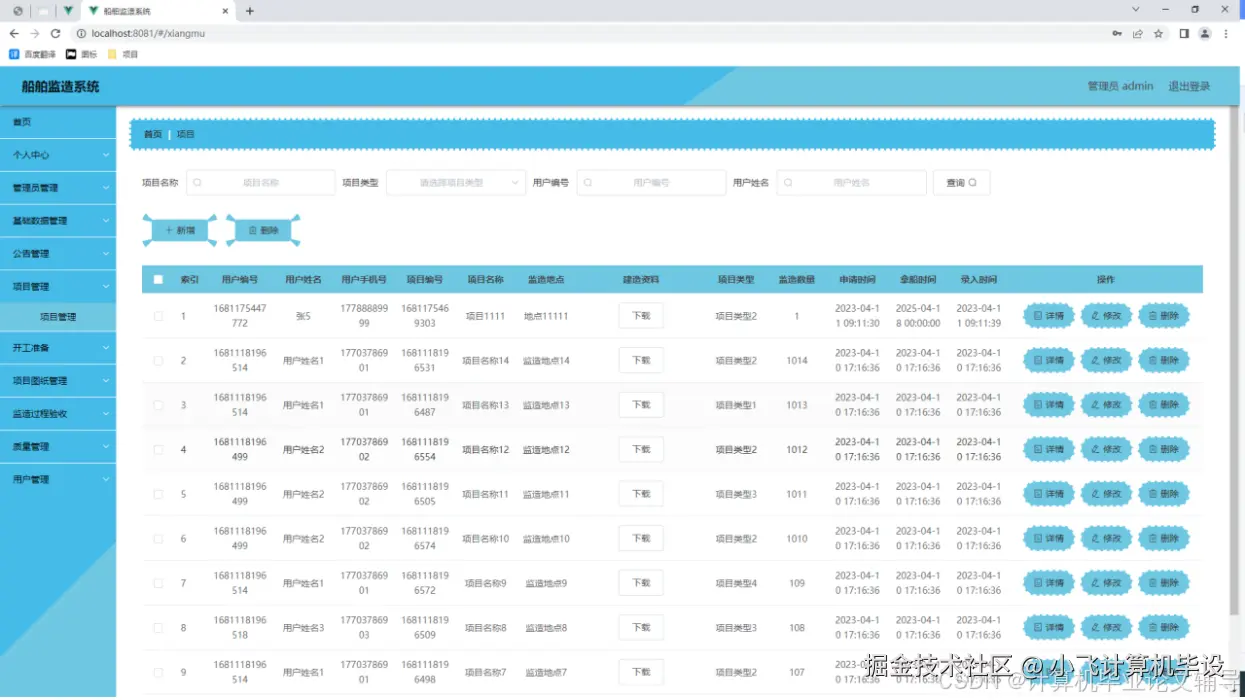Click 退出登录 to log out
The height and width of the screenshot is (700, 1245).
pyautogui.click(x=1189, y=86)
